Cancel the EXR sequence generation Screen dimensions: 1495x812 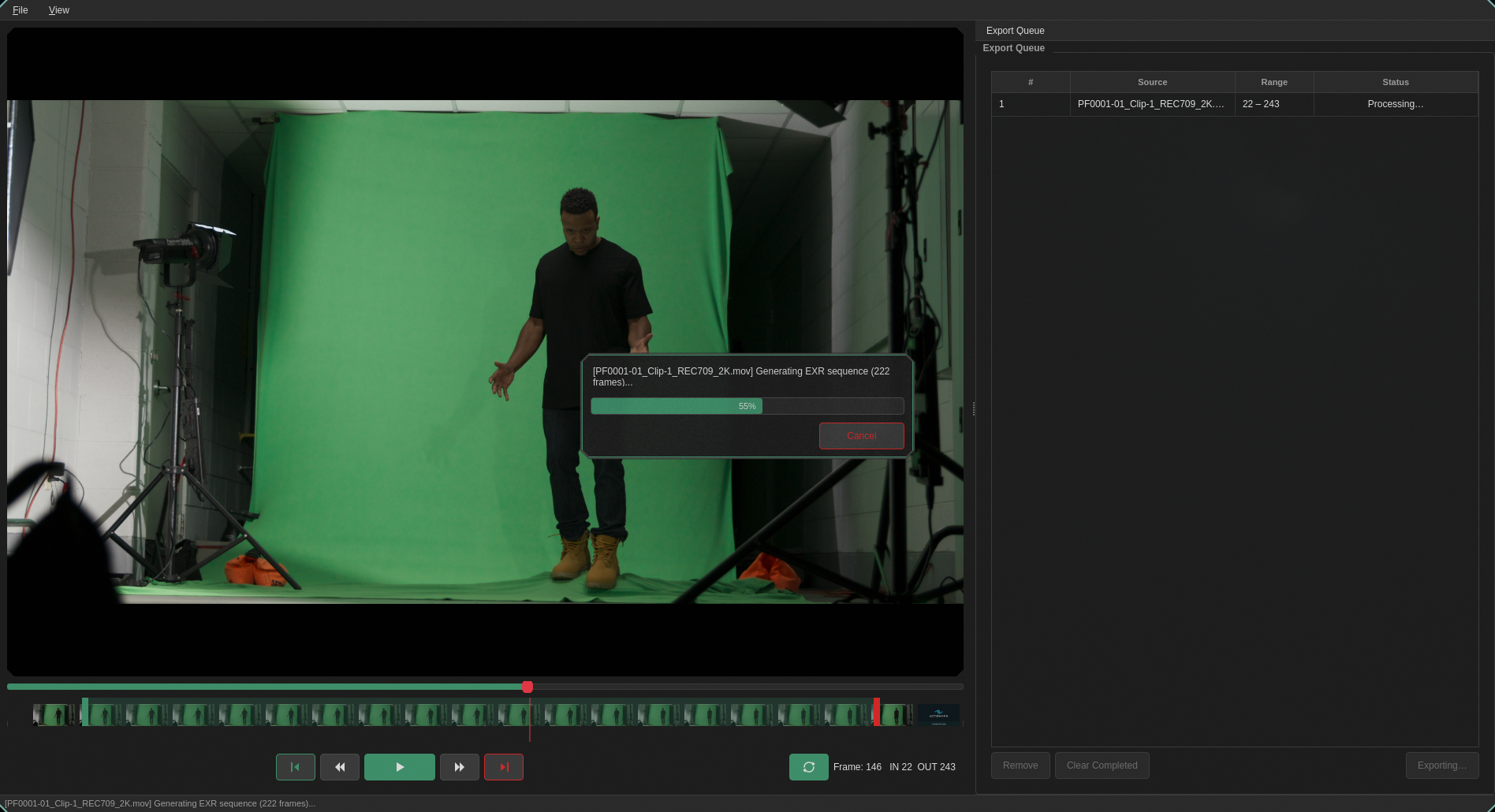click(862, 436)
